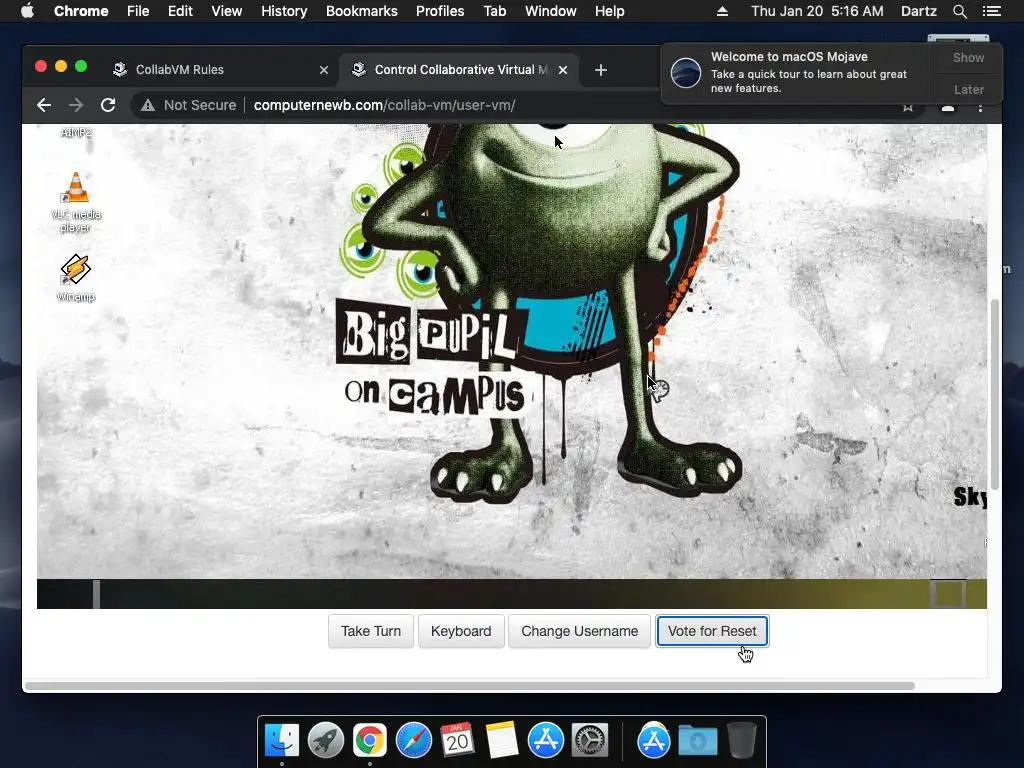The height and width of the screenshot is (768, 1024).
Task: Open the App Store from the Dock
Action: [546, 741]
